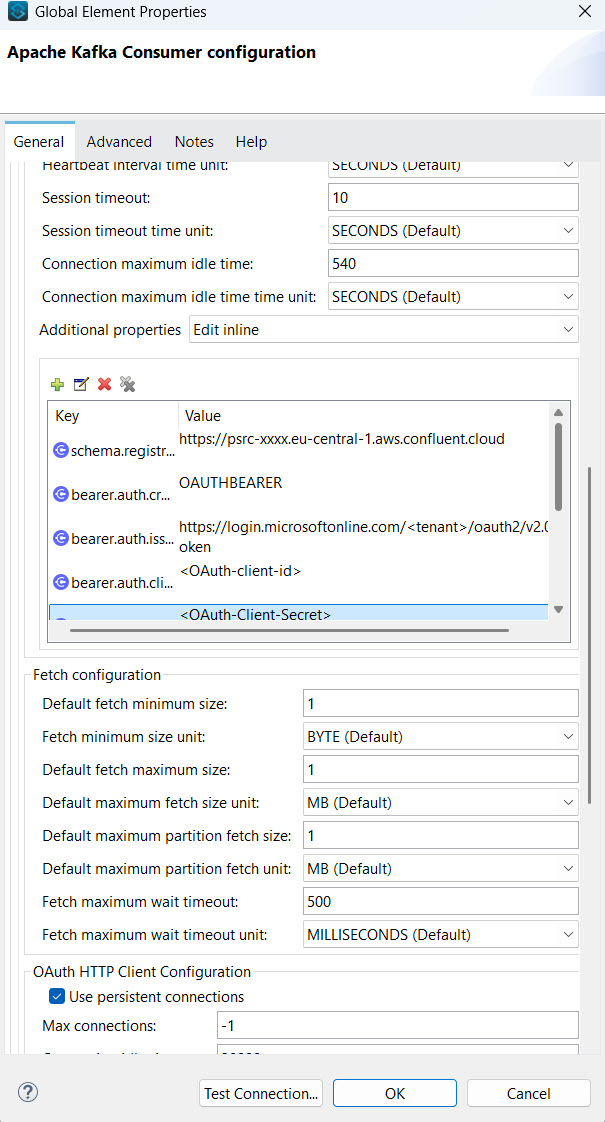Click the schema.registr... key row icon
Screen dimensions: 605x1122
[x=61, y=451]
